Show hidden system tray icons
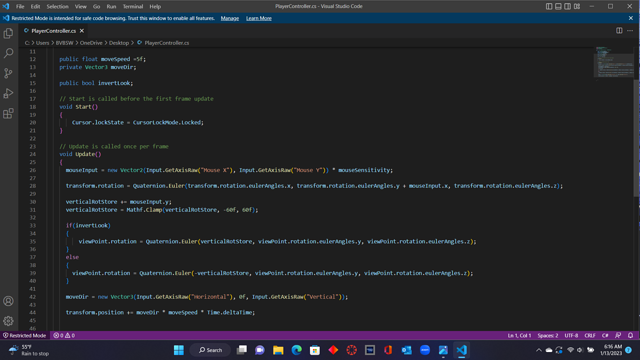640x360 pixels. tap(539, 350)
